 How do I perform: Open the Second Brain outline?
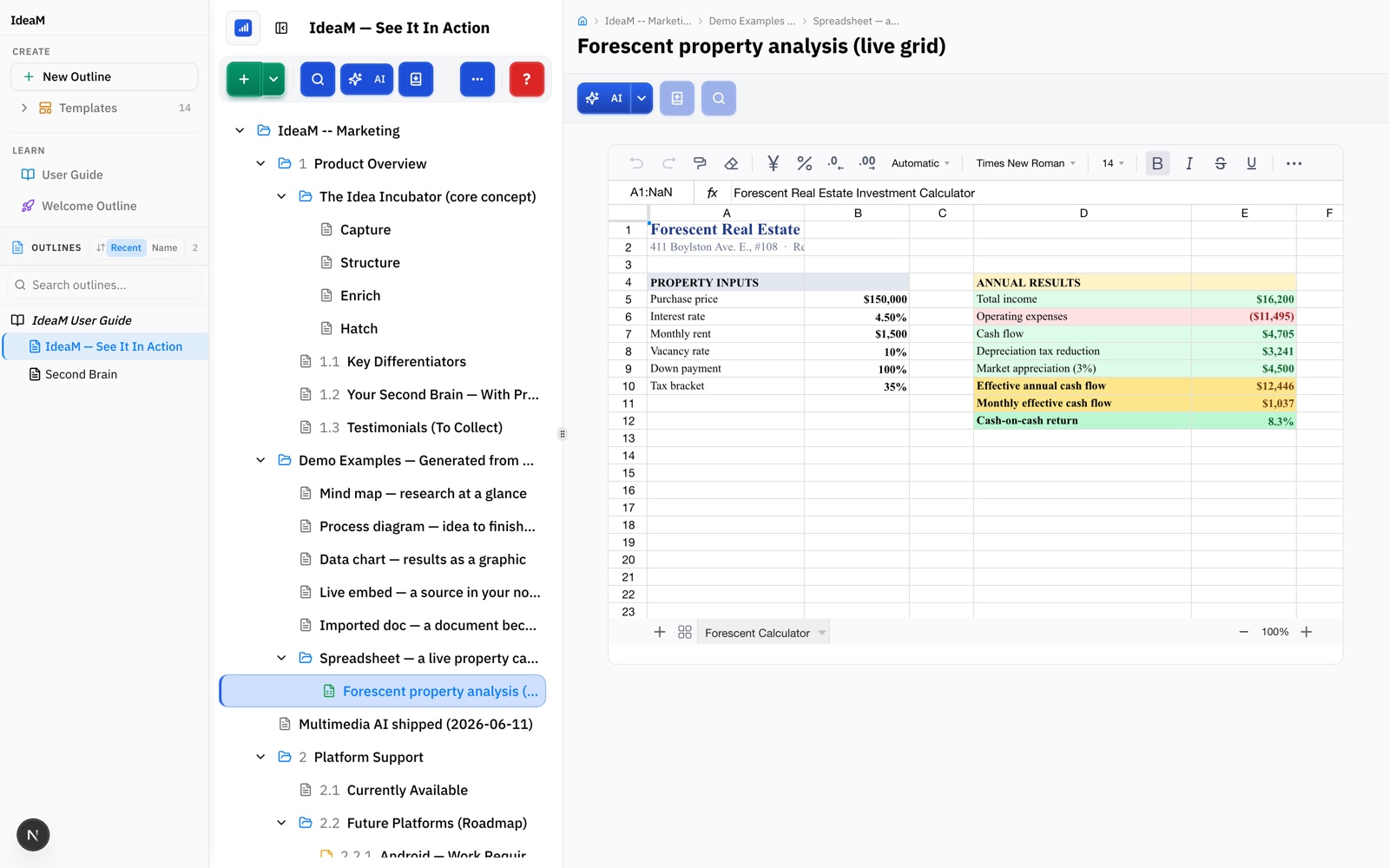[81, 374]
